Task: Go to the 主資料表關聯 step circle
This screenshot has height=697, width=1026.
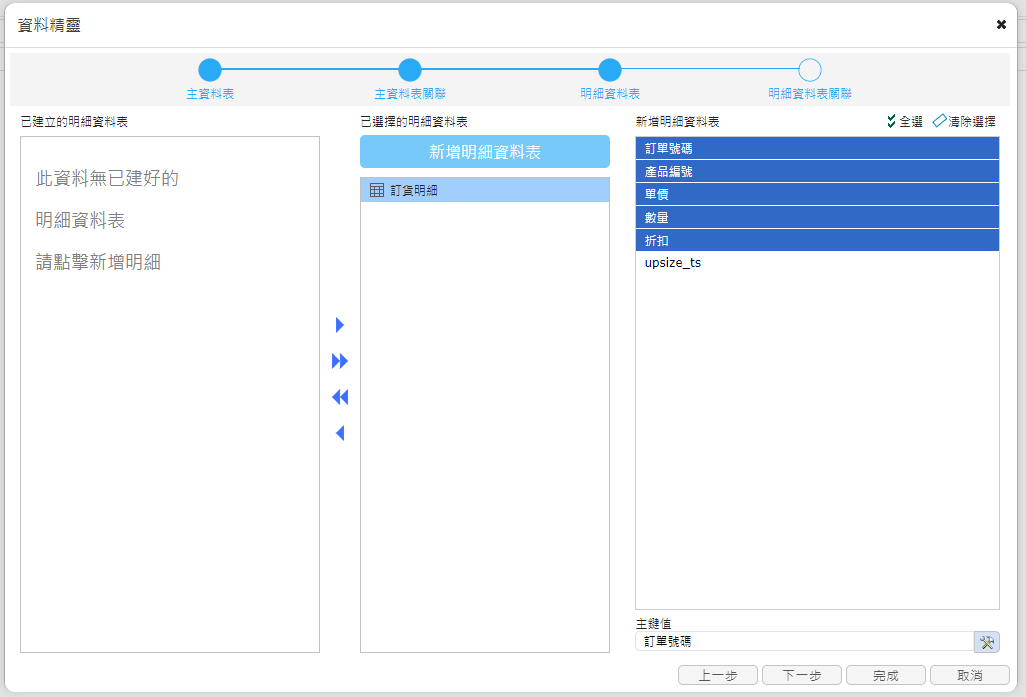Action: pyautogui.click(x=410, y=69)
